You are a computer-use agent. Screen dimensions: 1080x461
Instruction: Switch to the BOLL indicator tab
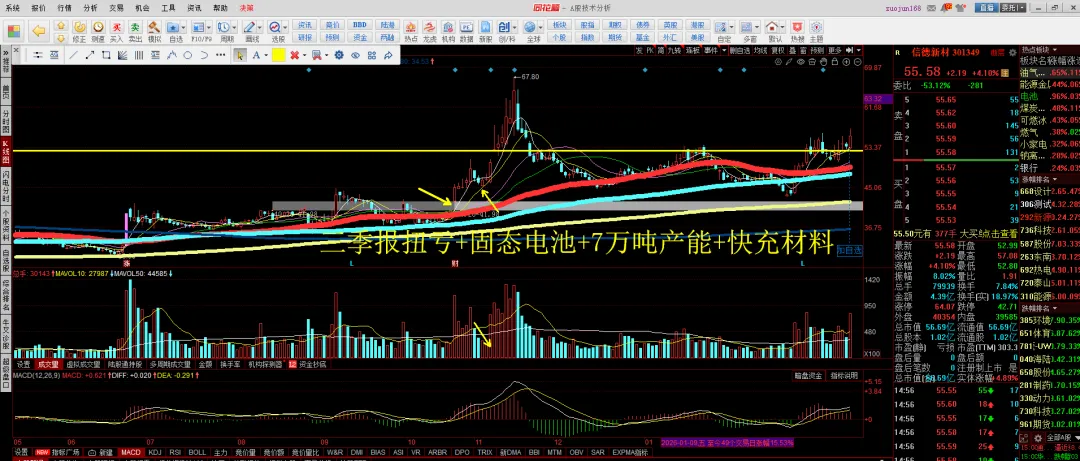coord(197,452)
